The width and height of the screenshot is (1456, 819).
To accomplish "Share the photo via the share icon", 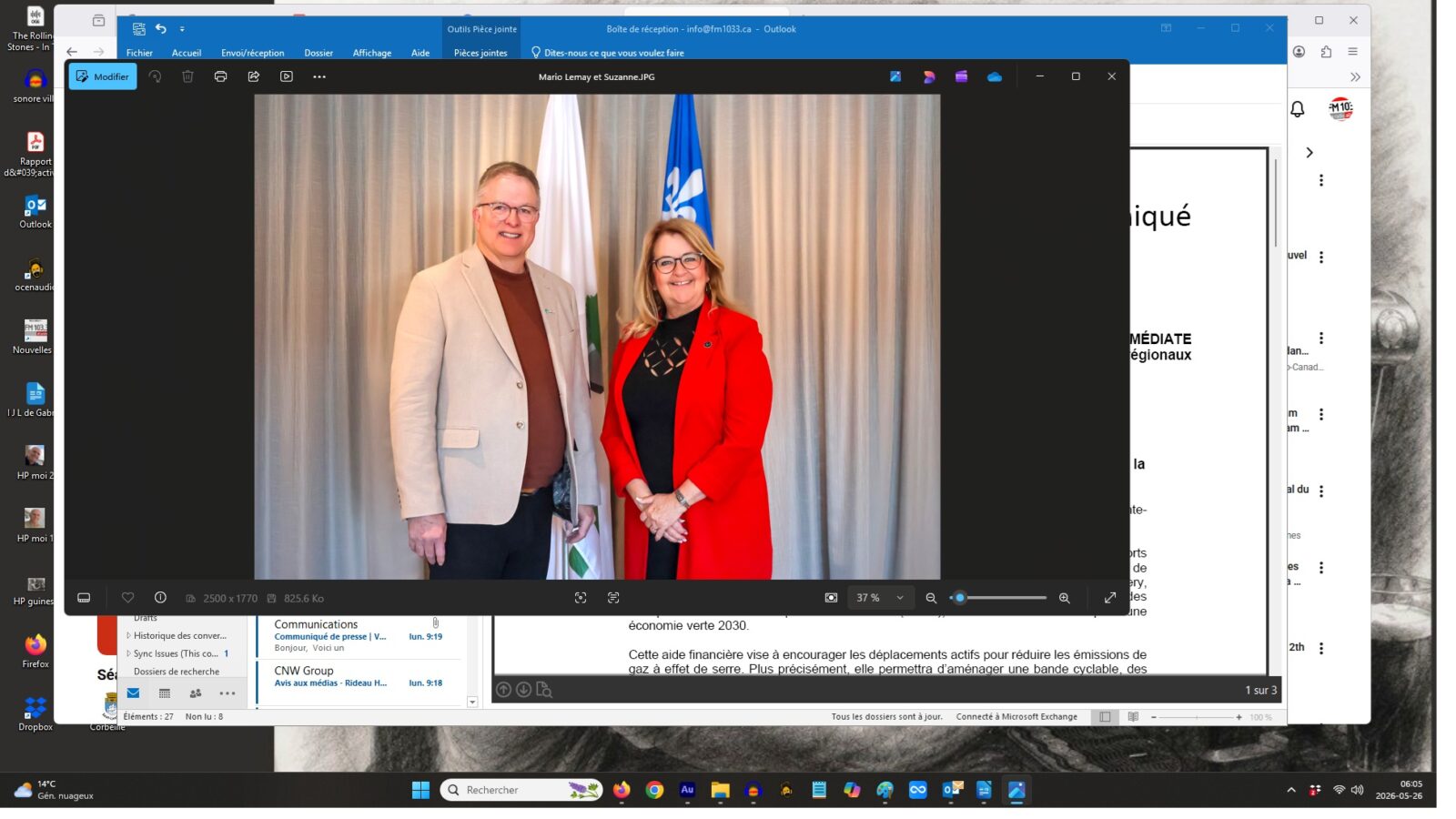I will tap(254, 76).
